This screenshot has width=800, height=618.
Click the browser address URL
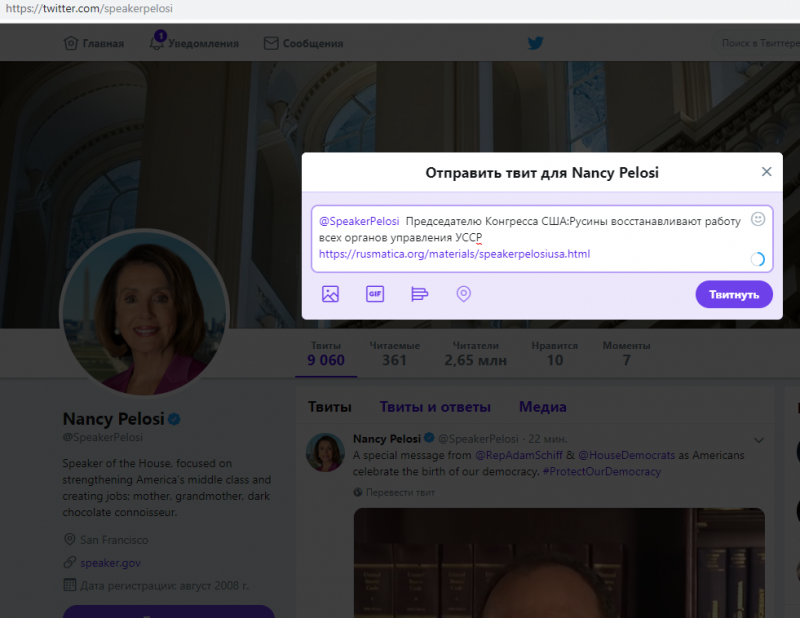[89, 9]
